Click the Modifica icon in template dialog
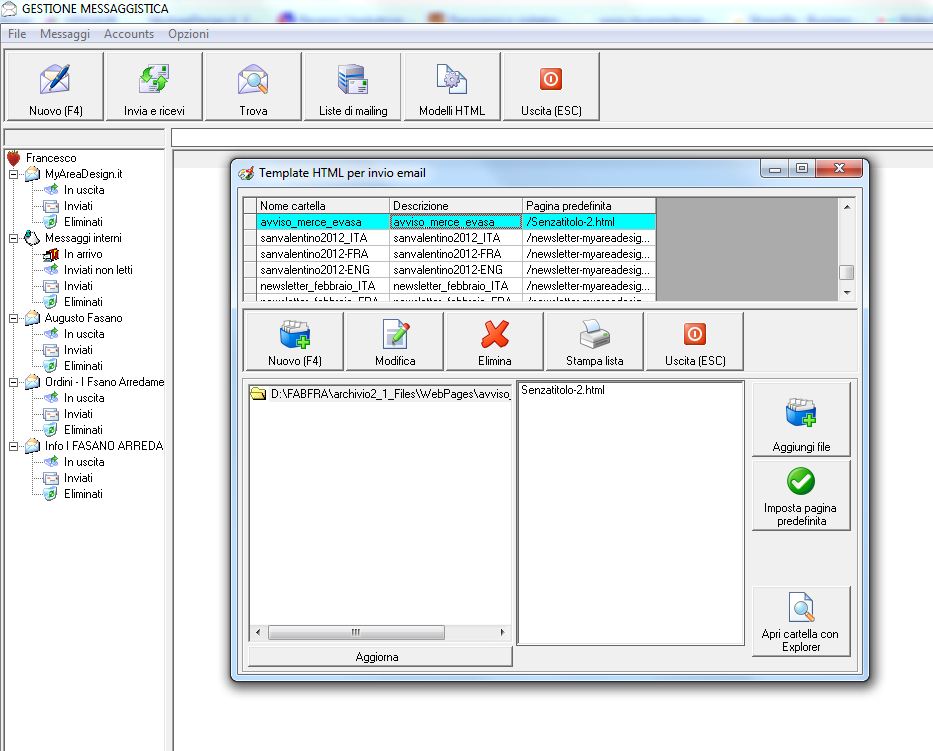The image size is (933, 751). tap(395, 335)
